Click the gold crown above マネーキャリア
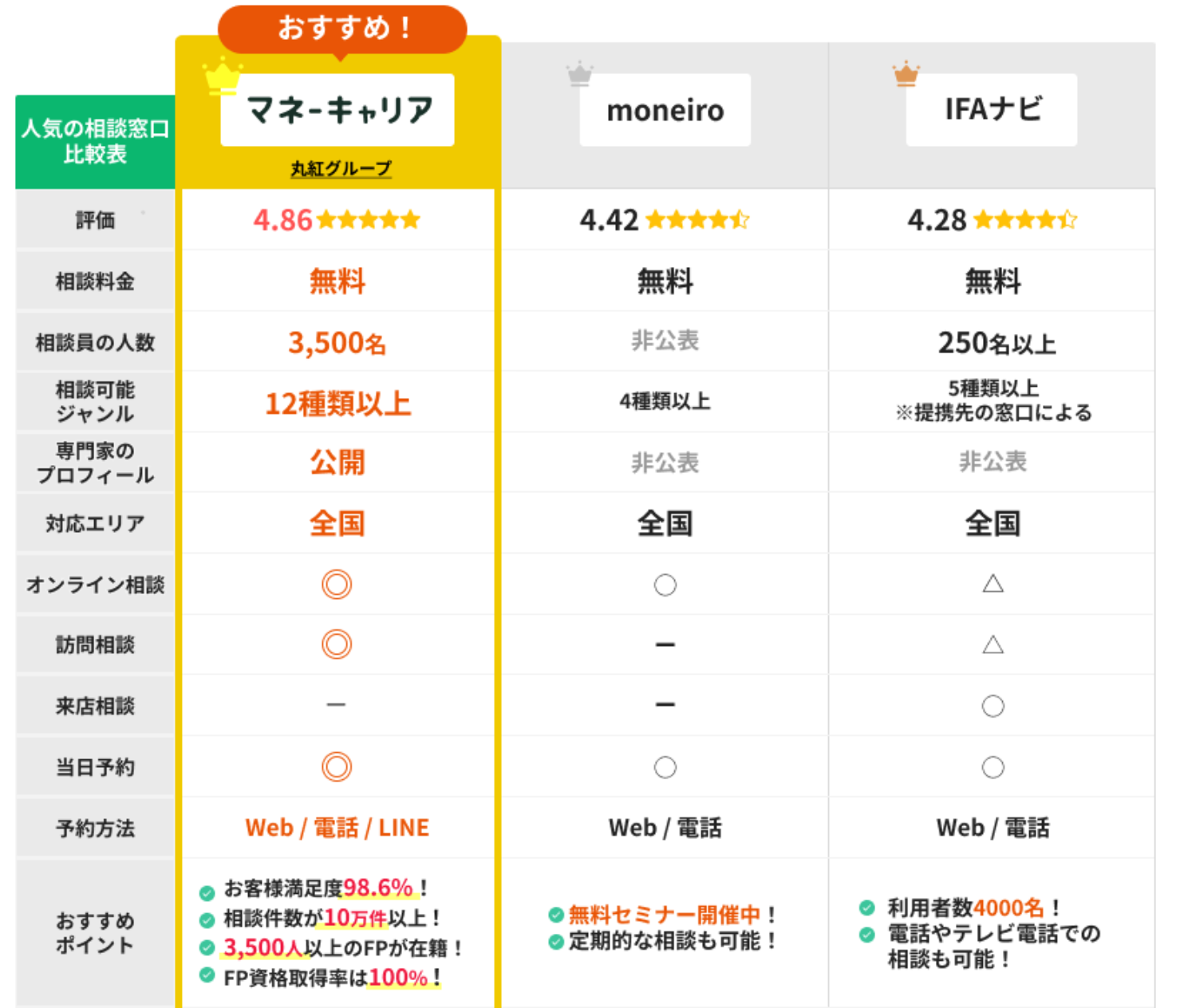Screen dimensions: 1180x1008 pos(223,77)
